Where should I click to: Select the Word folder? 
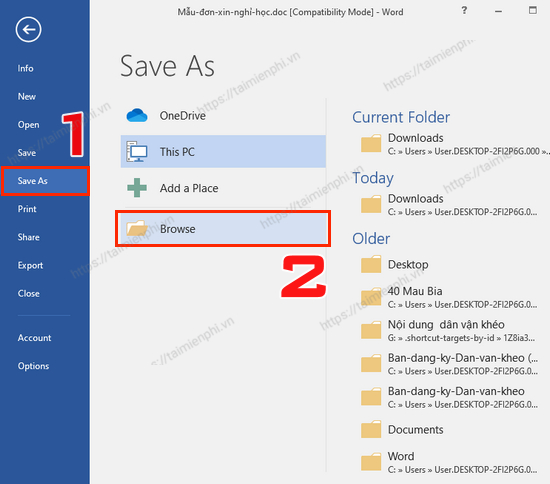pos(401,456)
